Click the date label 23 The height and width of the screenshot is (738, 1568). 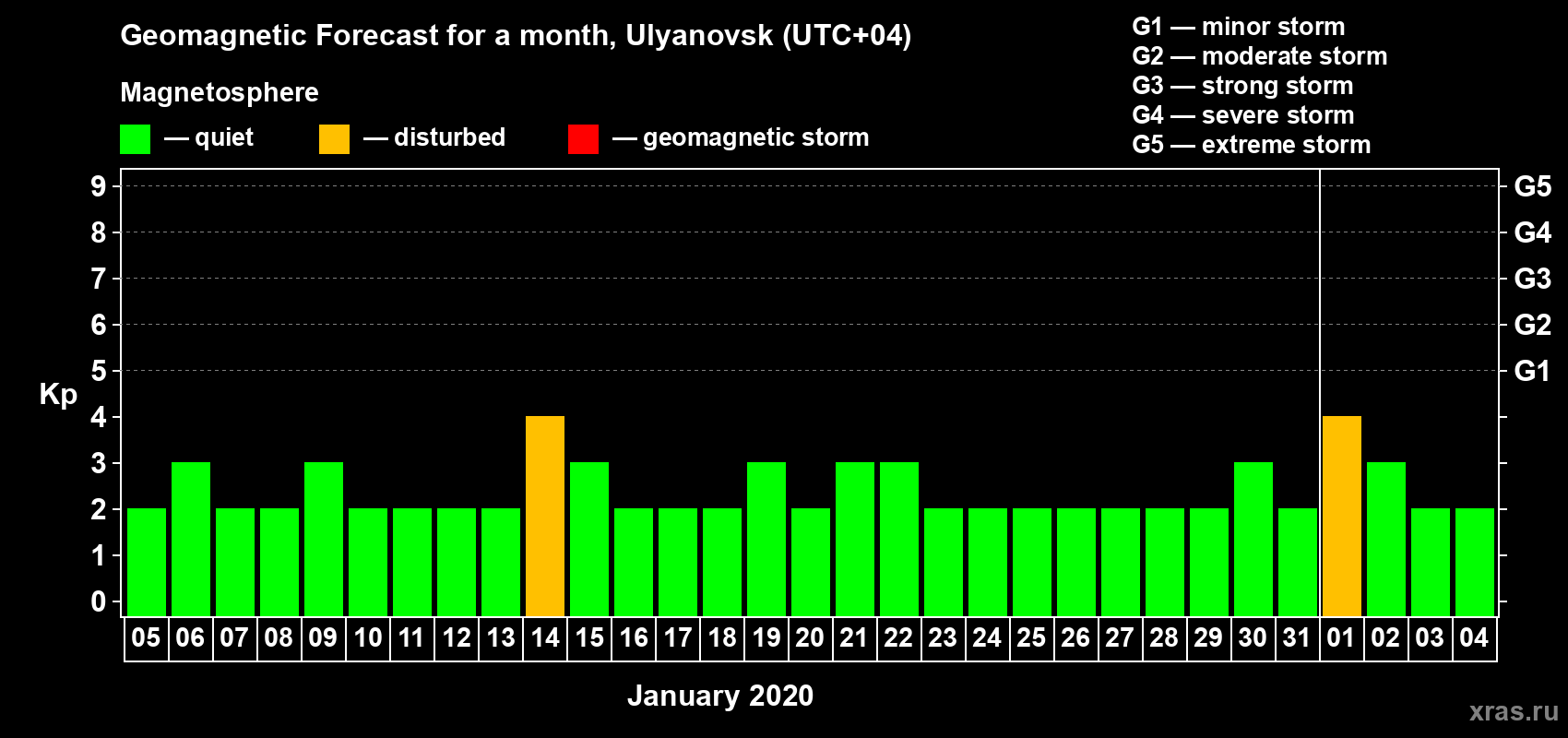(x=943, y=637)
